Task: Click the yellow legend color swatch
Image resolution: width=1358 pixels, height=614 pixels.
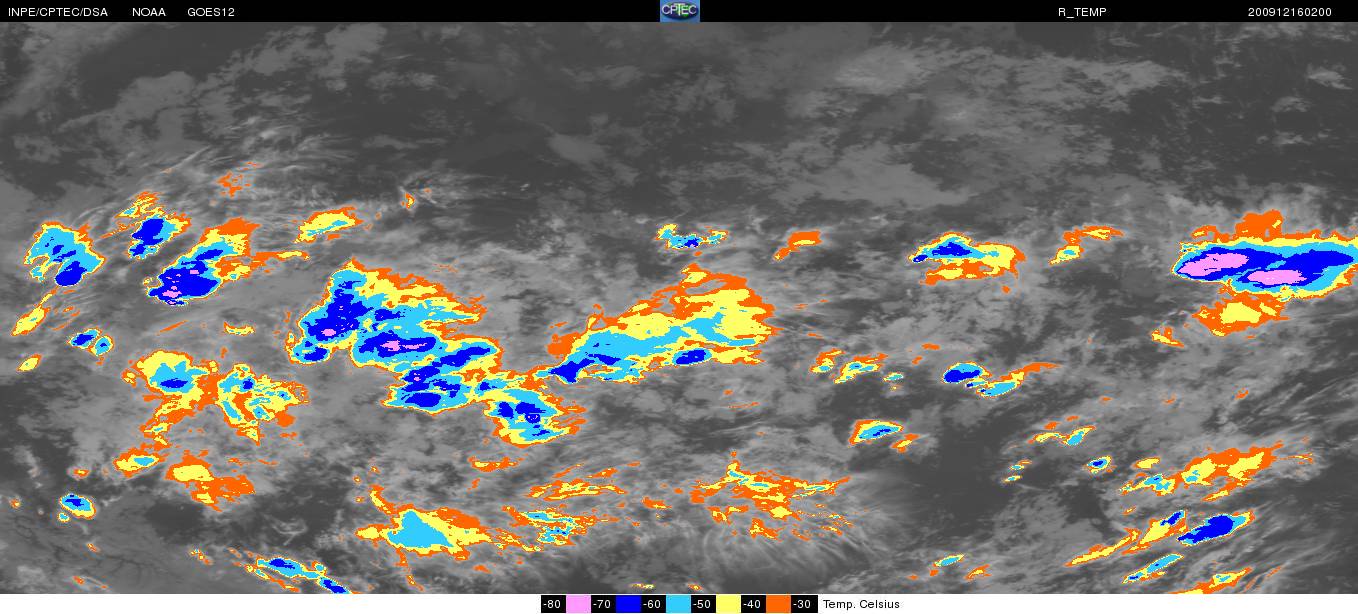Action: pyautogui.click(x=728, y=604)
